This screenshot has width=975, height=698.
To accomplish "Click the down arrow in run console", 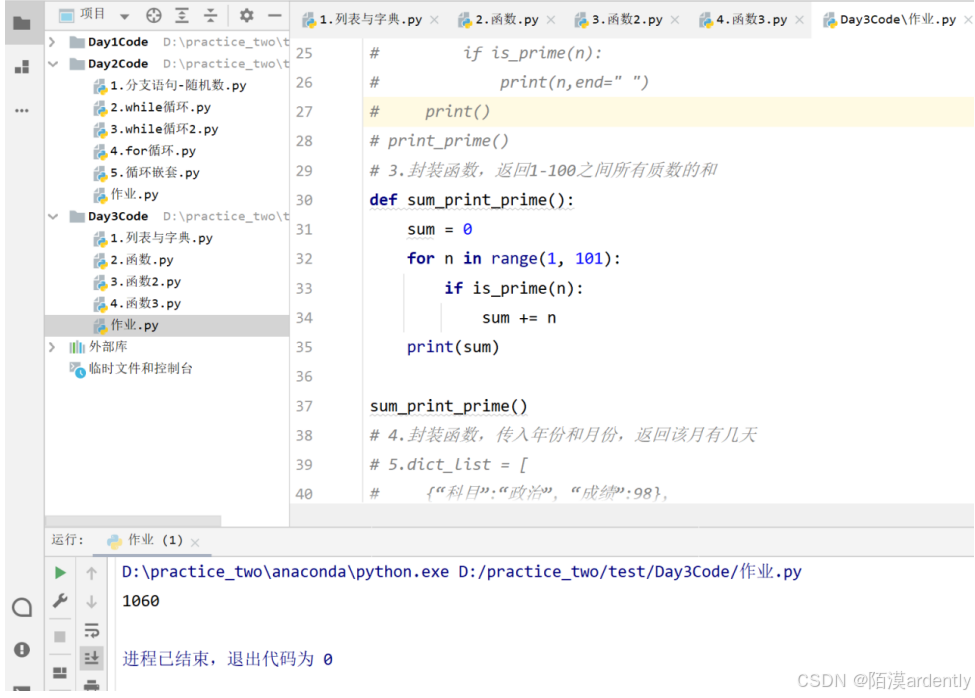I will coord(91,602).
